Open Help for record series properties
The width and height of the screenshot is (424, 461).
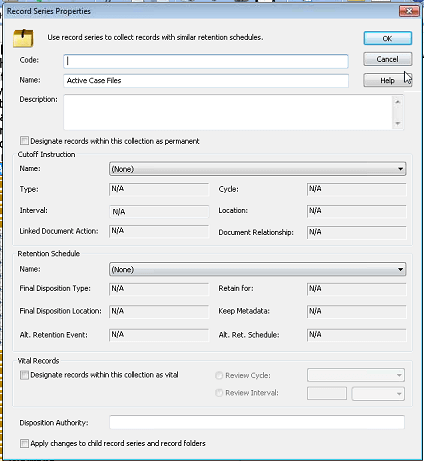point(387,80)
